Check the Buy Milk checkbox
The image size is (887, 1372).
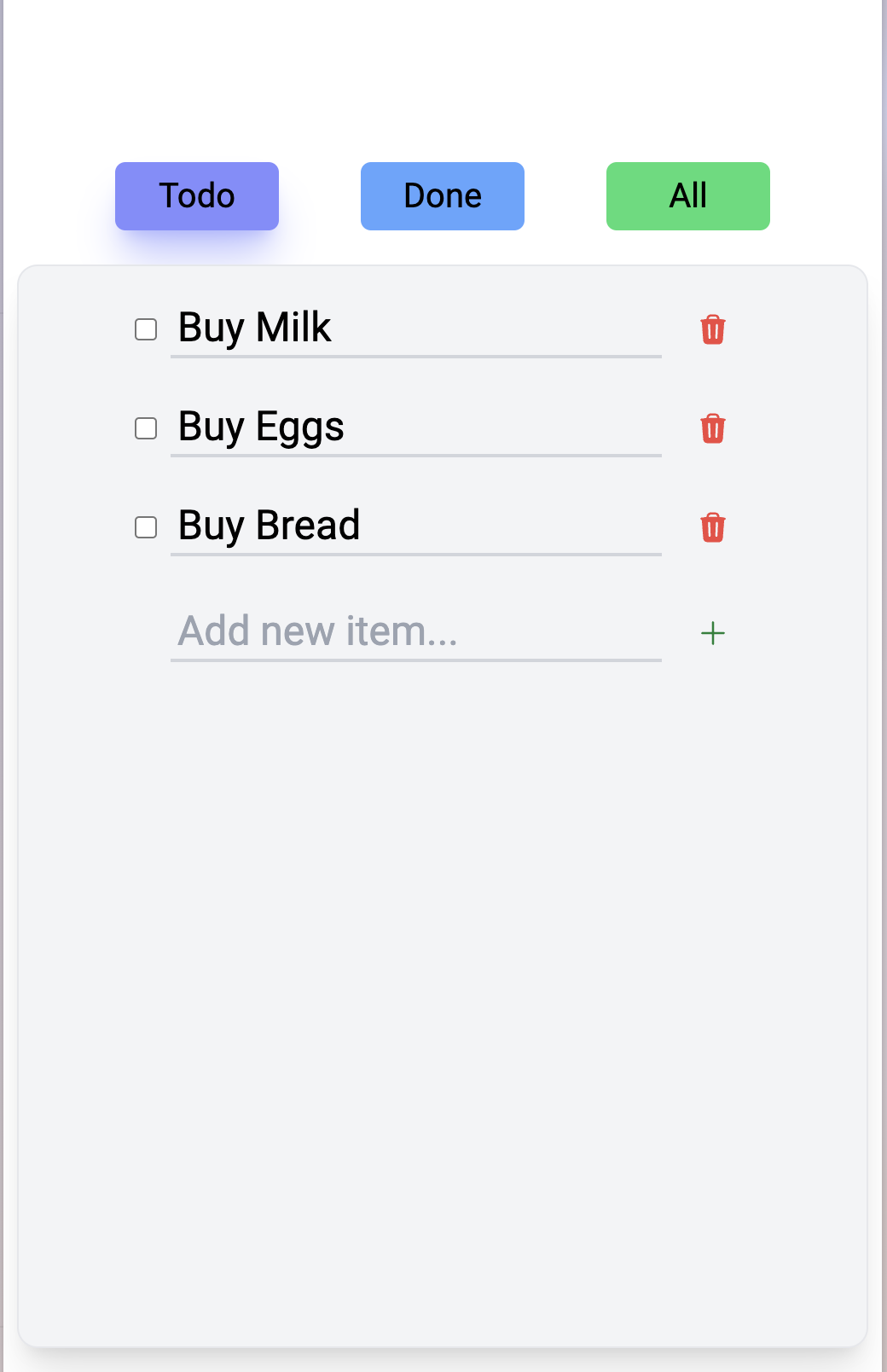[x=146, y=329]
